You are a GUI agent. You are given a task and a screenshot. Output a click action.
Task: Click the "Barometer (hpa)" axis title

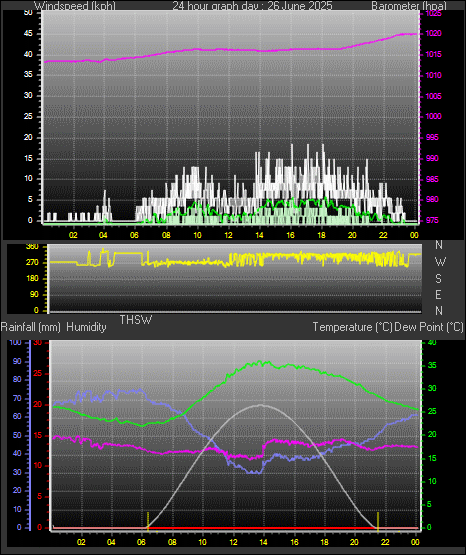point(409,6)
